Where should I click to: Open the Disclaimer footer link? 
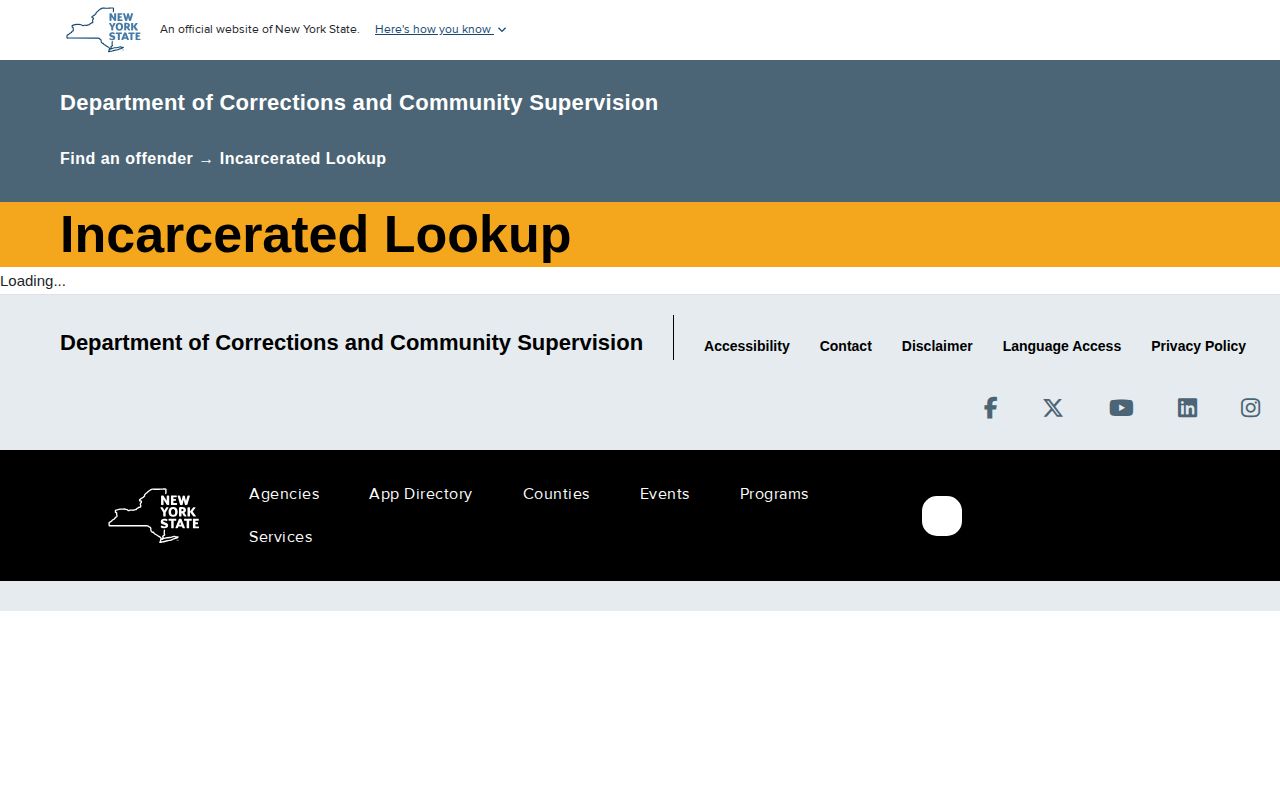coord(937,346)
